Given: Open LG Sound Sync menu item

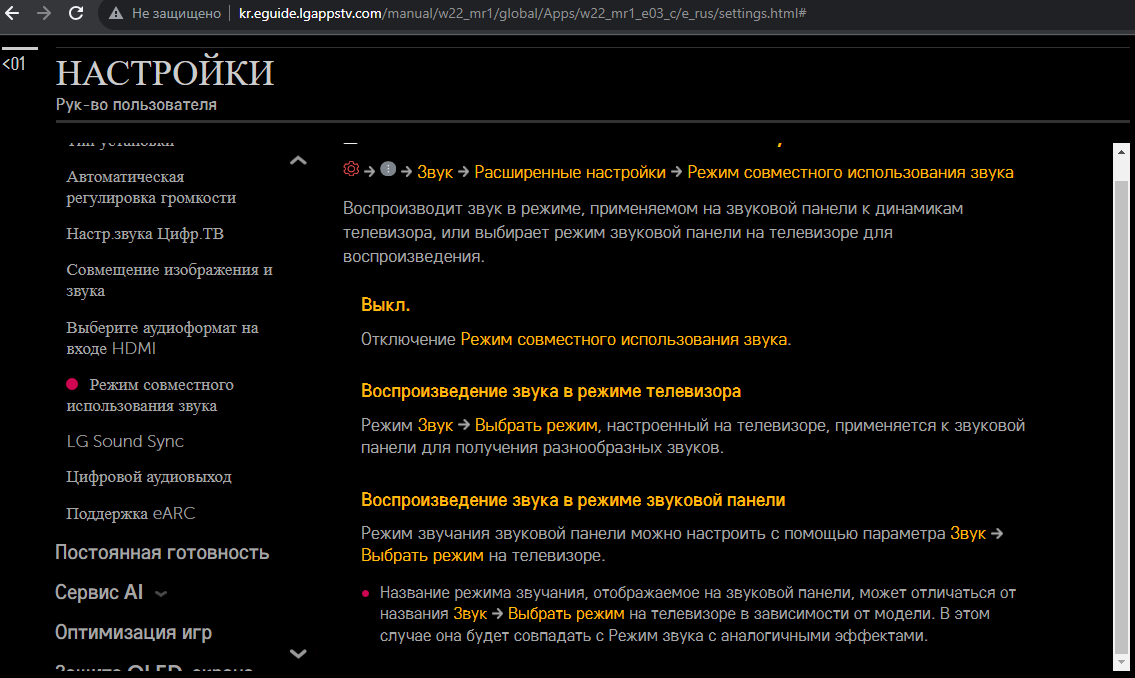Looking at the screenshot, I should tap(125, 441).
